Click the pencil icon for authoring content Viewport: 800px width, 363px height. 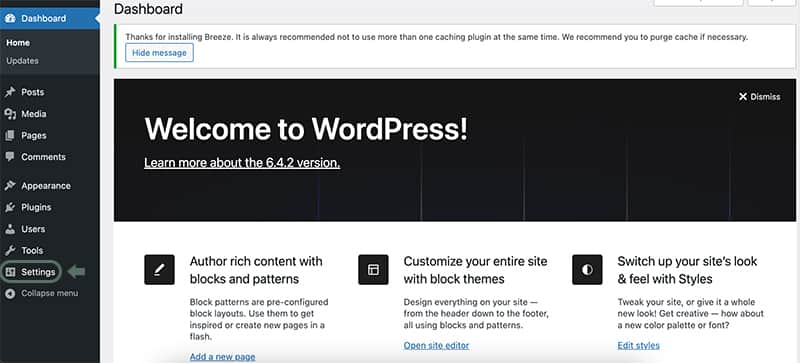pos(159,270)
